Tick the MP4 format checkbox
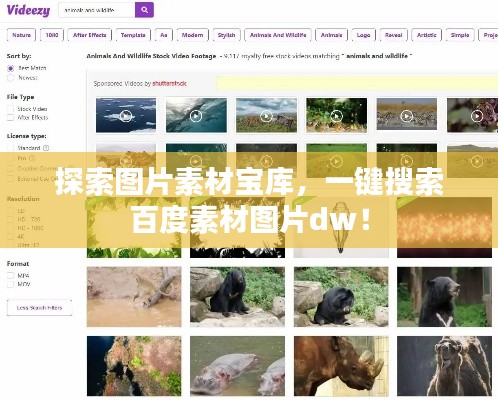 pyautogui.click(x=11, y=276)
